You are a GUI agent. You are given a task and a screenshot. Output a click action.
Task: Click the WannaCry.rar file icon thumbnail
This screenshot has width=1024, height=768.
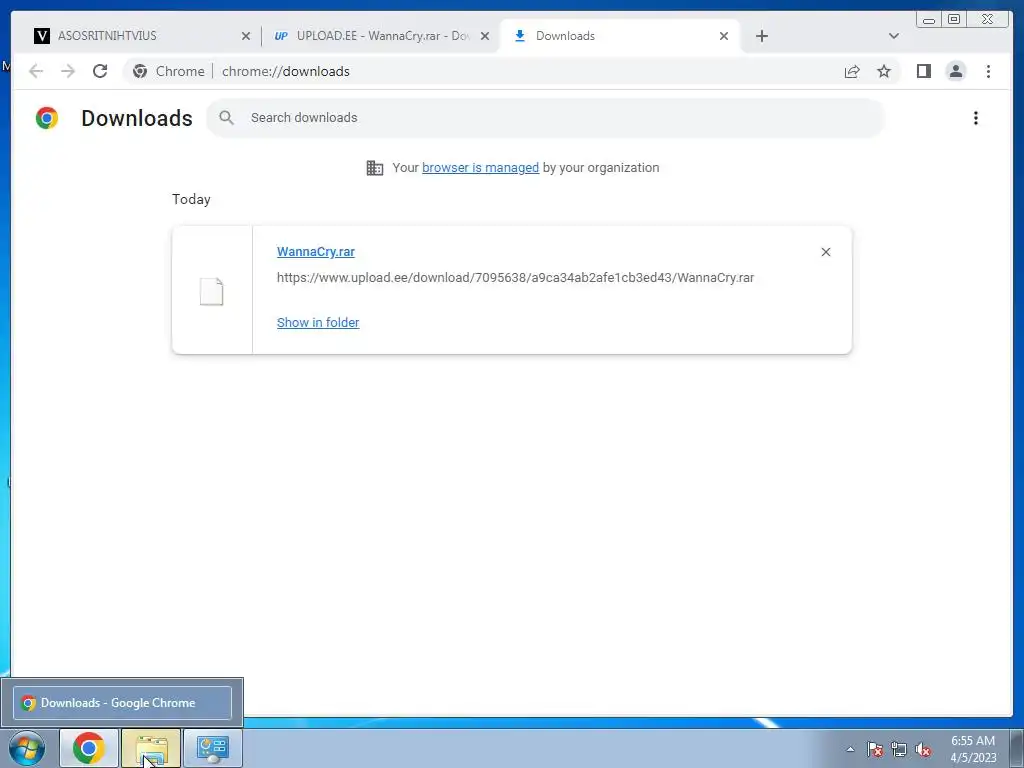click(212, 291)
